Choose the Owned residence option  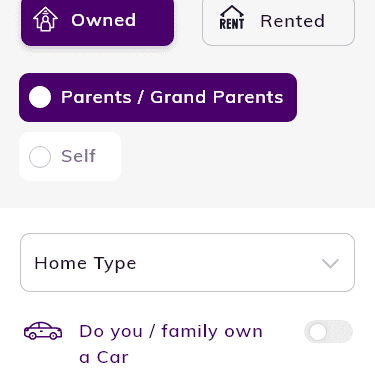point(97,21)
